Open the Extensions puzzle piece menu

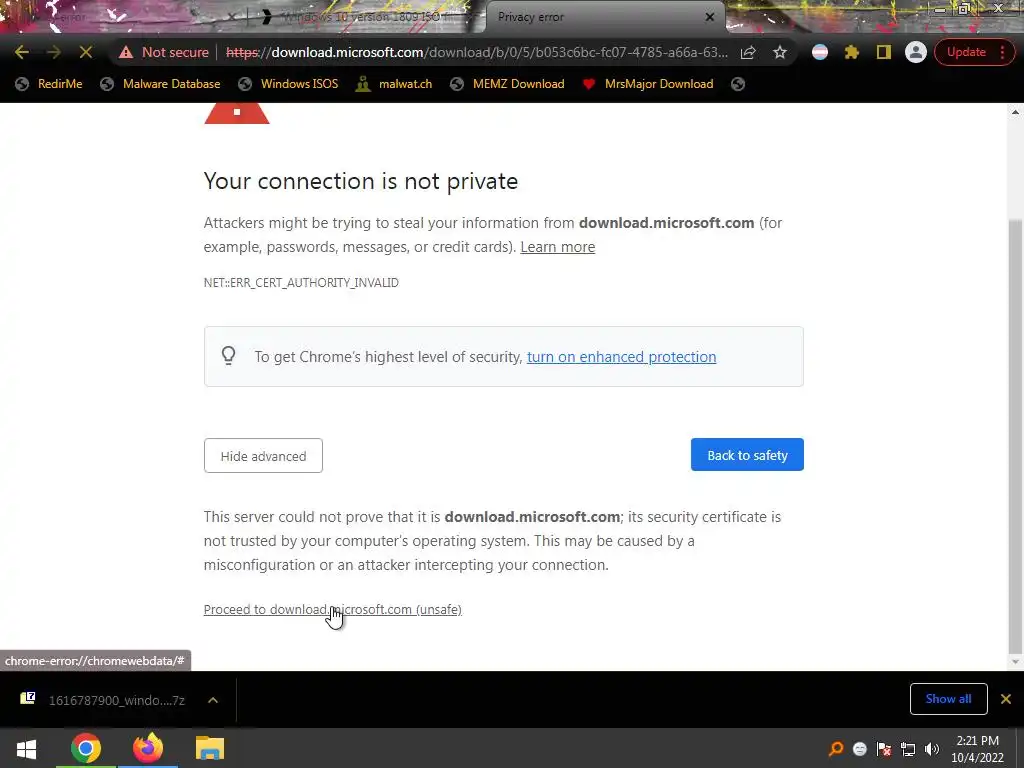[x=852, y=52]
